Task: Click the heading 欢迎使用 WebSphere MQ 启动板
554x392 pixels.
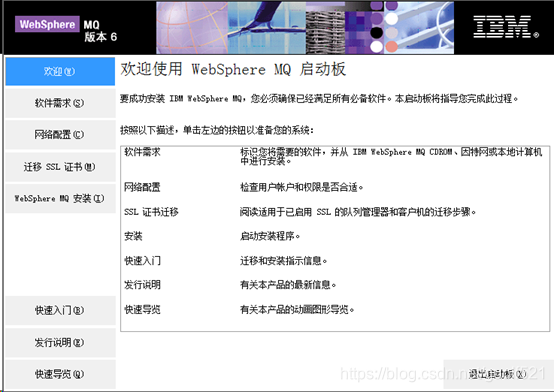Action: coord(233,69)
